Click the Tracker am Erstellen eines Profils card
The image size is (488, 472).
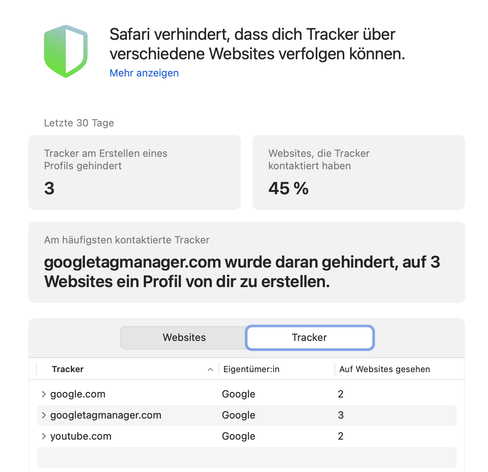pos(134,172)
